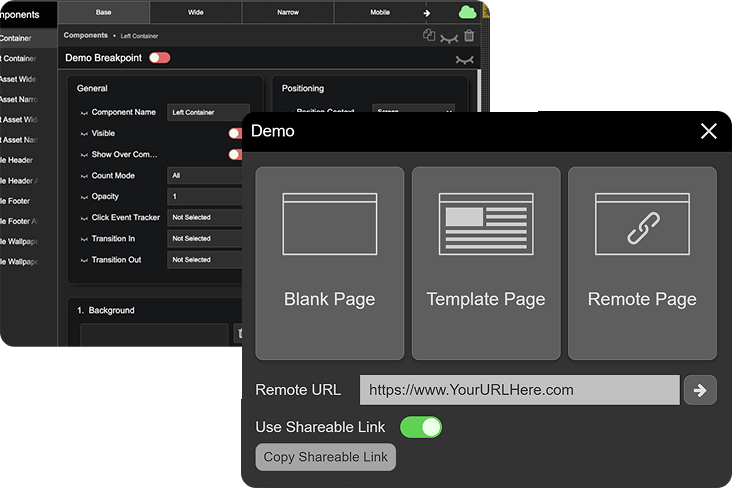Submit the Remote URL with arrow button
The width and height of the screenshot is (732, 488).
(700, 390)
